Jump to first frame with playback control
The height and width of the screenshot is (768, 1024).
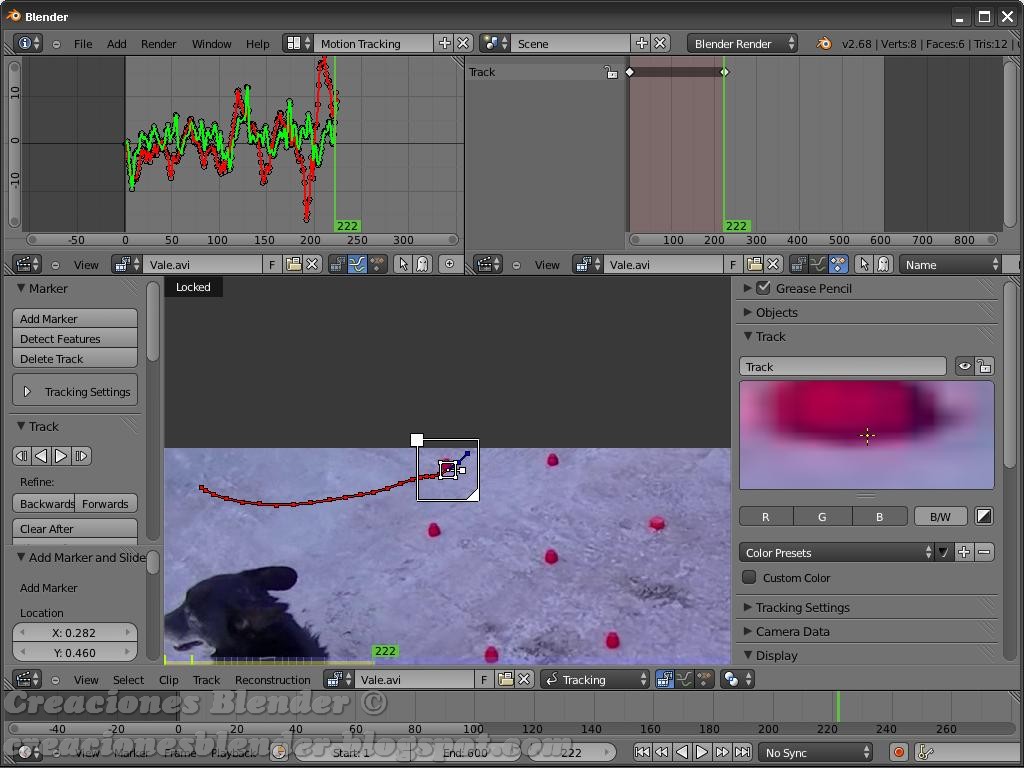[x=641, y=752]
